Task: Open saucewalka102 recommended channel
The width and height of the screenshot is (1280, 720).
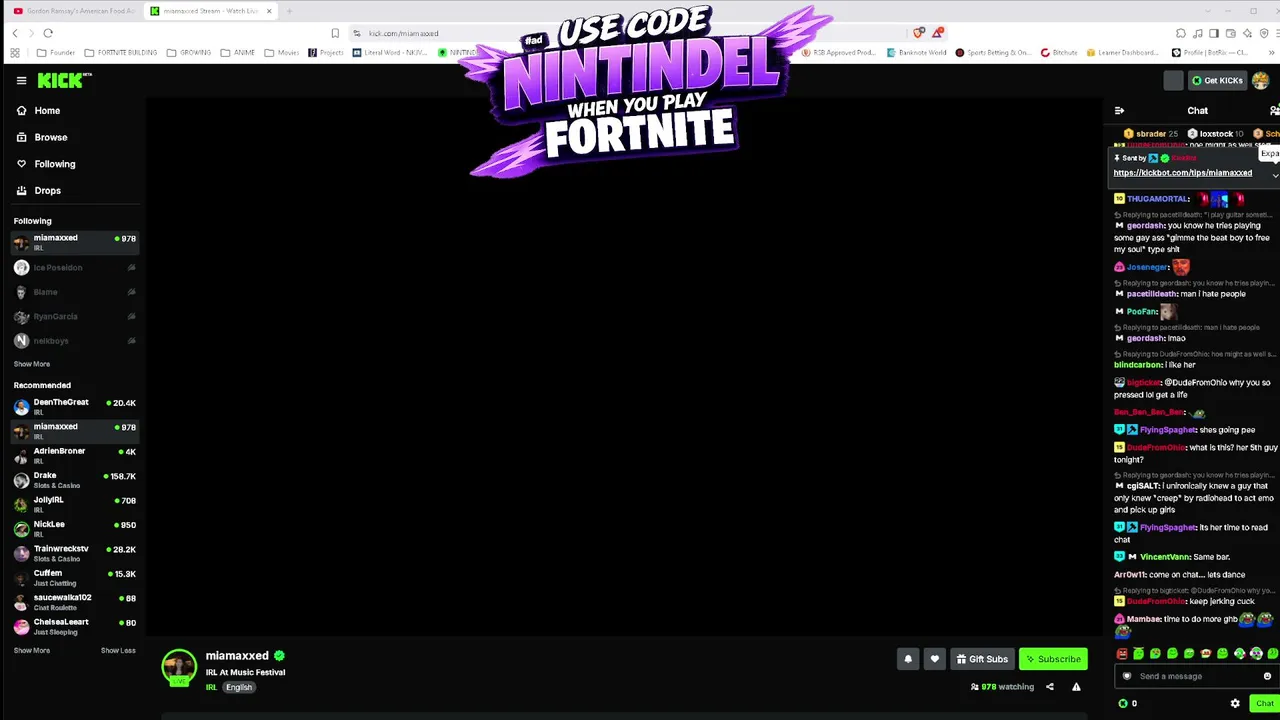Action: [75, 603]
